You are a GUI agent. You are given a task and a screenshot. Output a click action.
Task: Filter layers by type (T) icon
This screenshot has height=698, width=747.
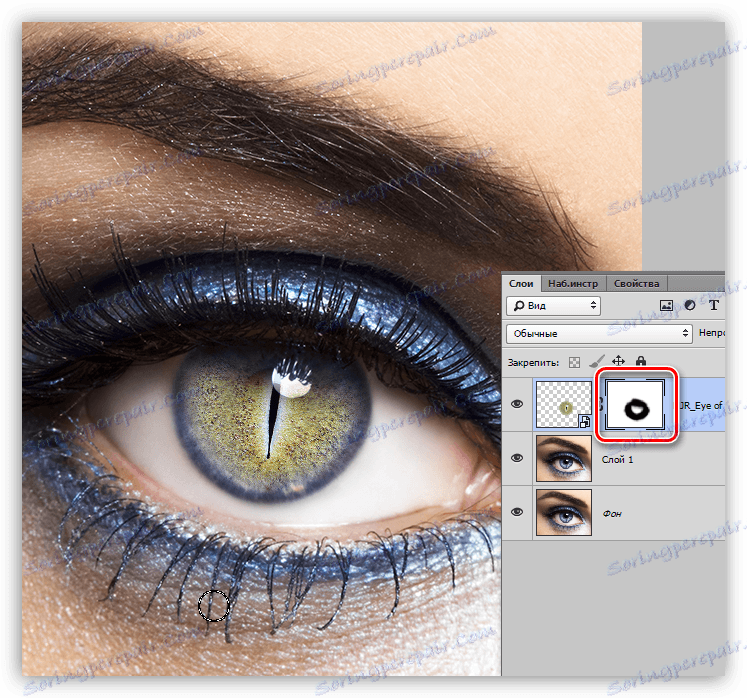[713, 305]
